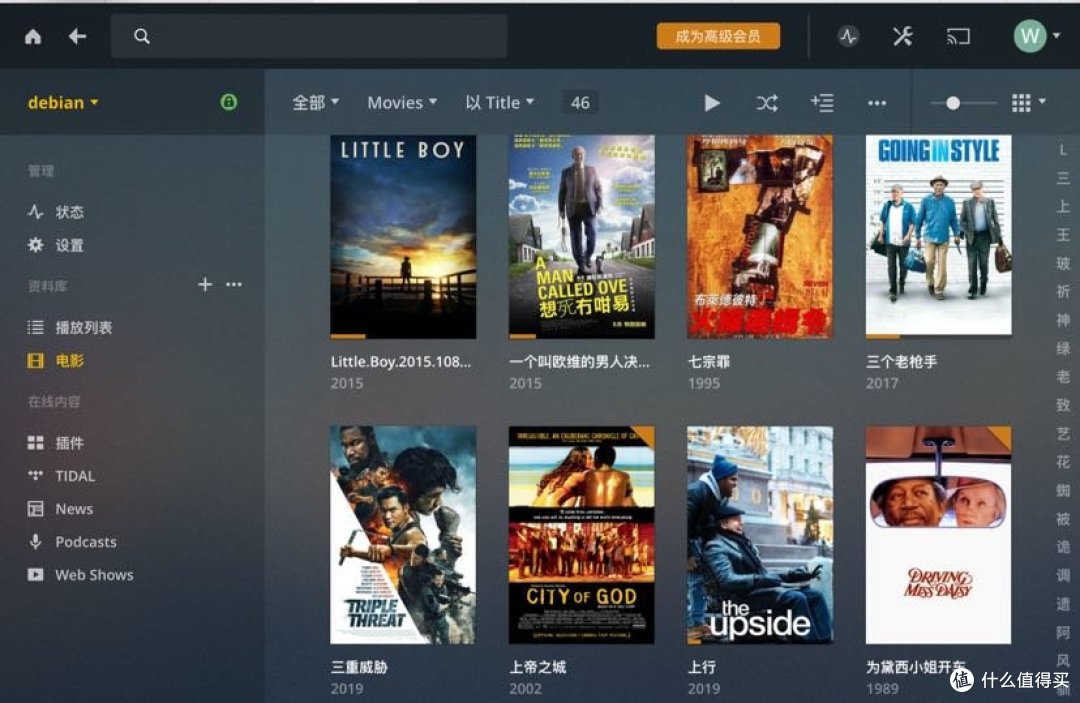
Task: Open server activity status icon
Action: pos(848,35)
